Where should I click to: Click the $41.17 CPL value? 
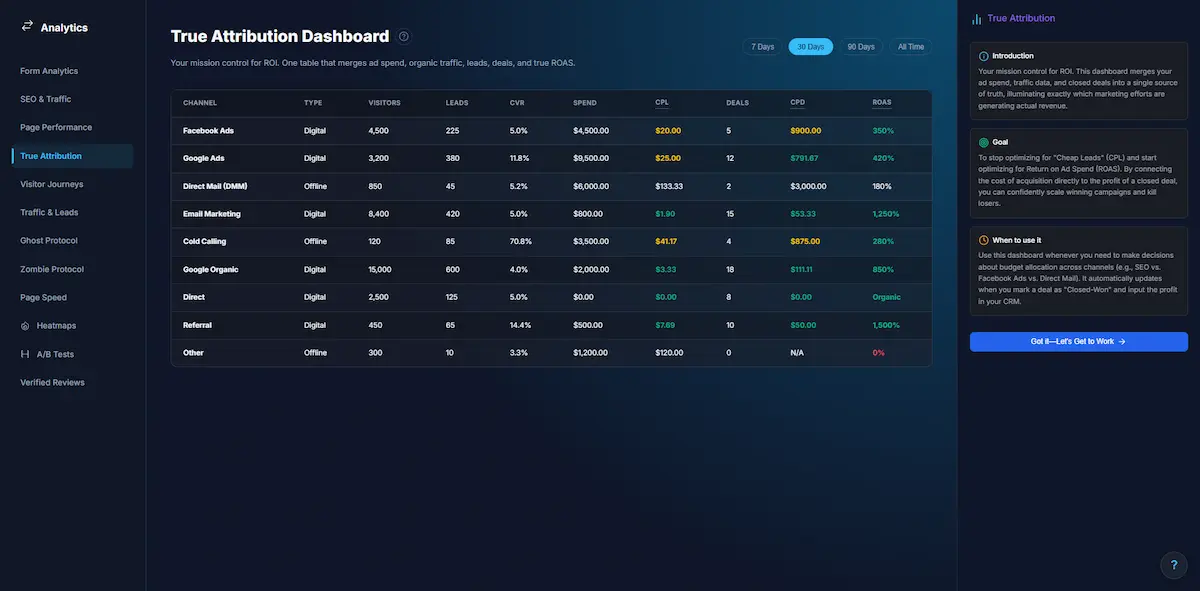pos(668,241)
